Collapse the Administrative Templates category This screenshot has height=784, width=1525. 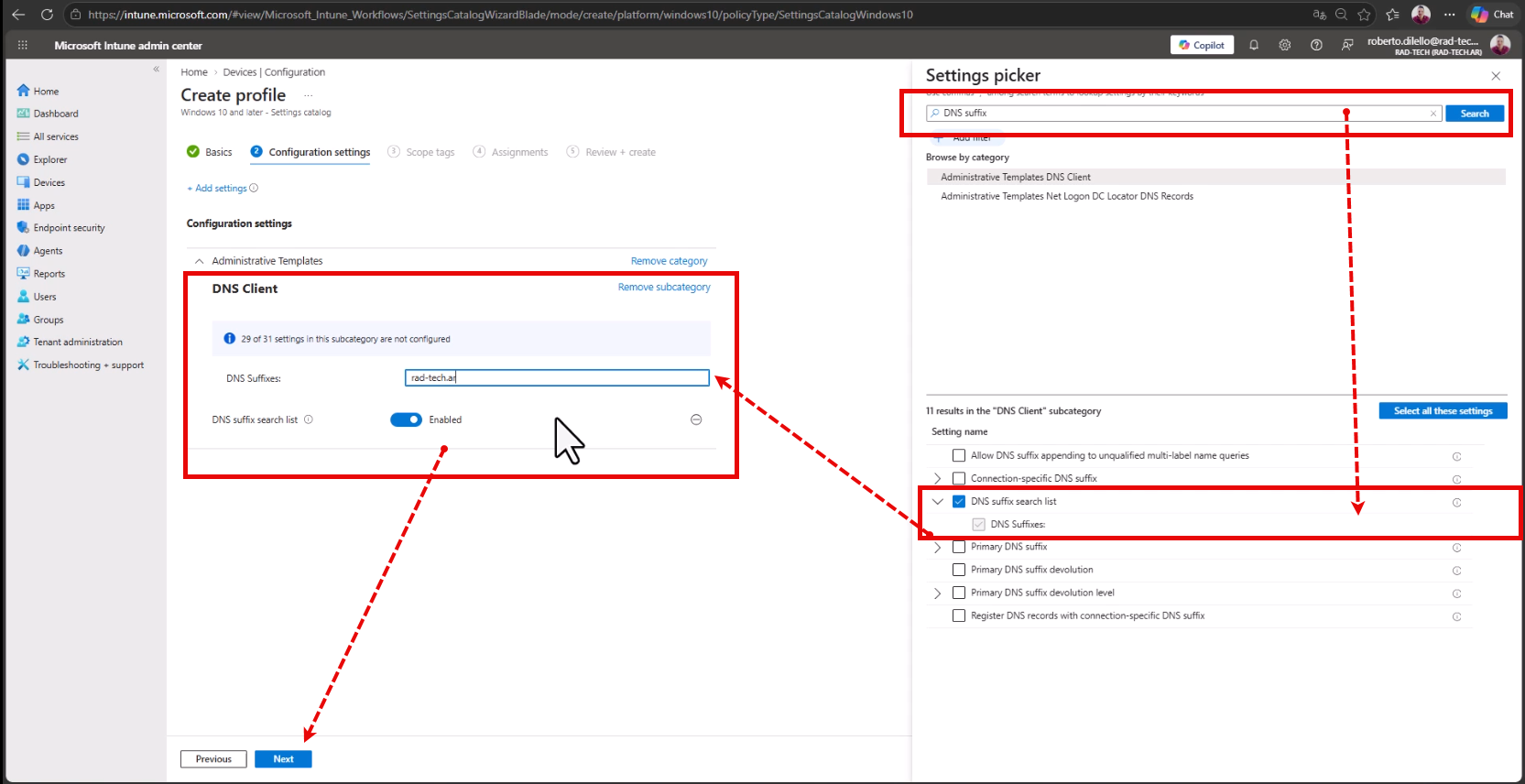click(199, 261)
